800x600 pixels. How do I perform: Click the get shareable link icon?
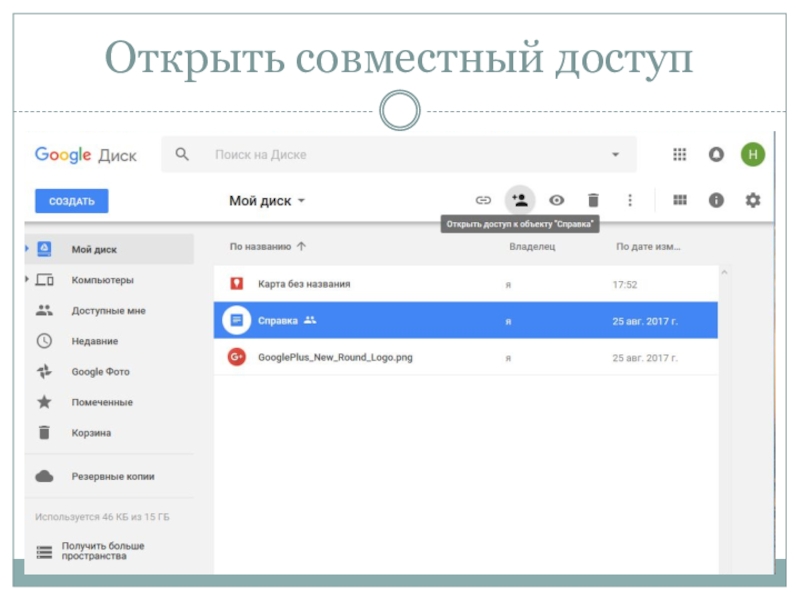pyautogui.click(x=483, y=200)
